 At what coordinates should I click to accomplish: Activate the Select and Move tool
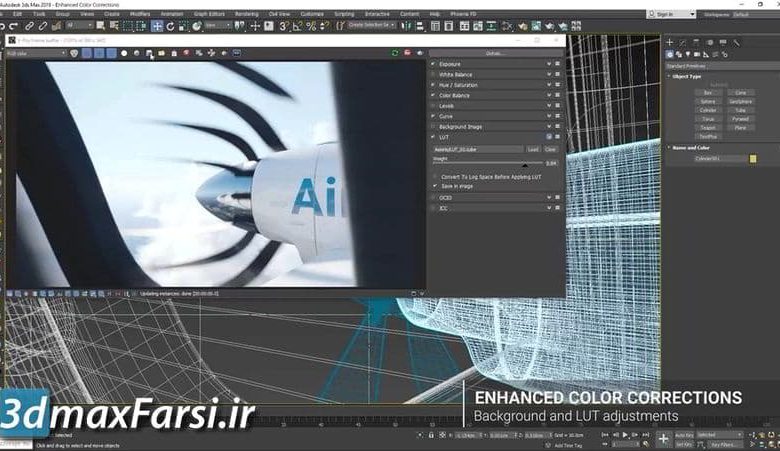tap(157, 26)
